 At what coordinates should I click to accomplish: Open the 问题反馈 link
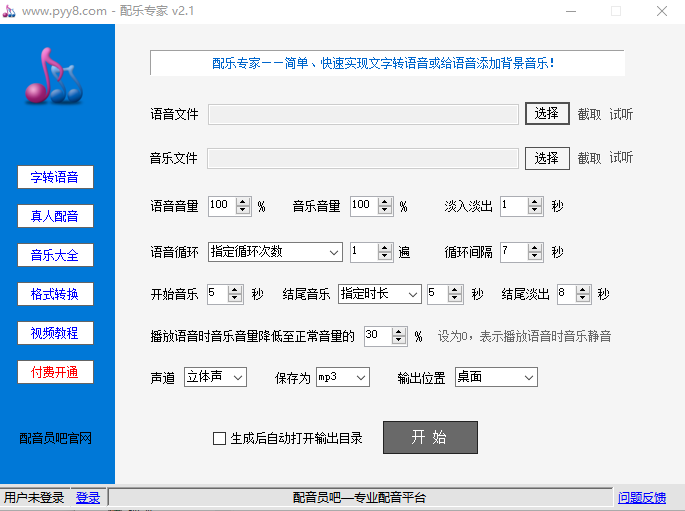click(642, 497)
